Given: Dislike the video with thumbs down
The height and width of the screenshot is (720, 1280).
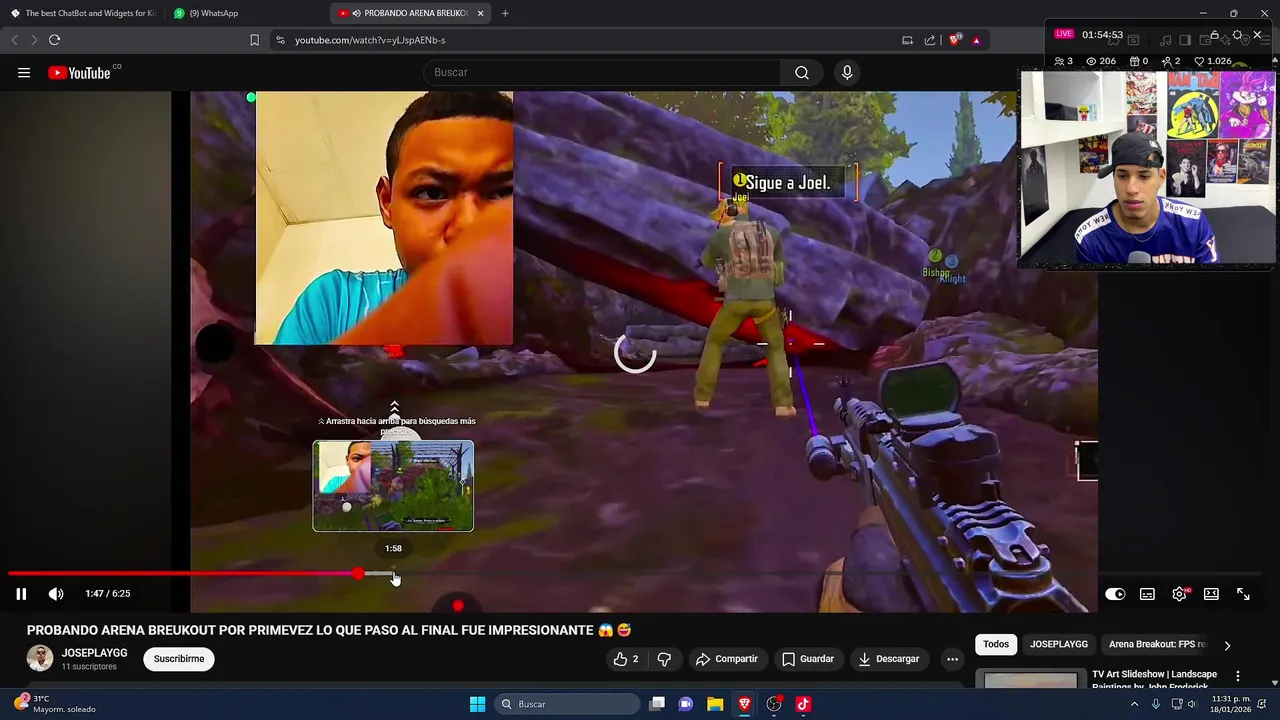Looking at the screenshot, I should coord(664,659).
